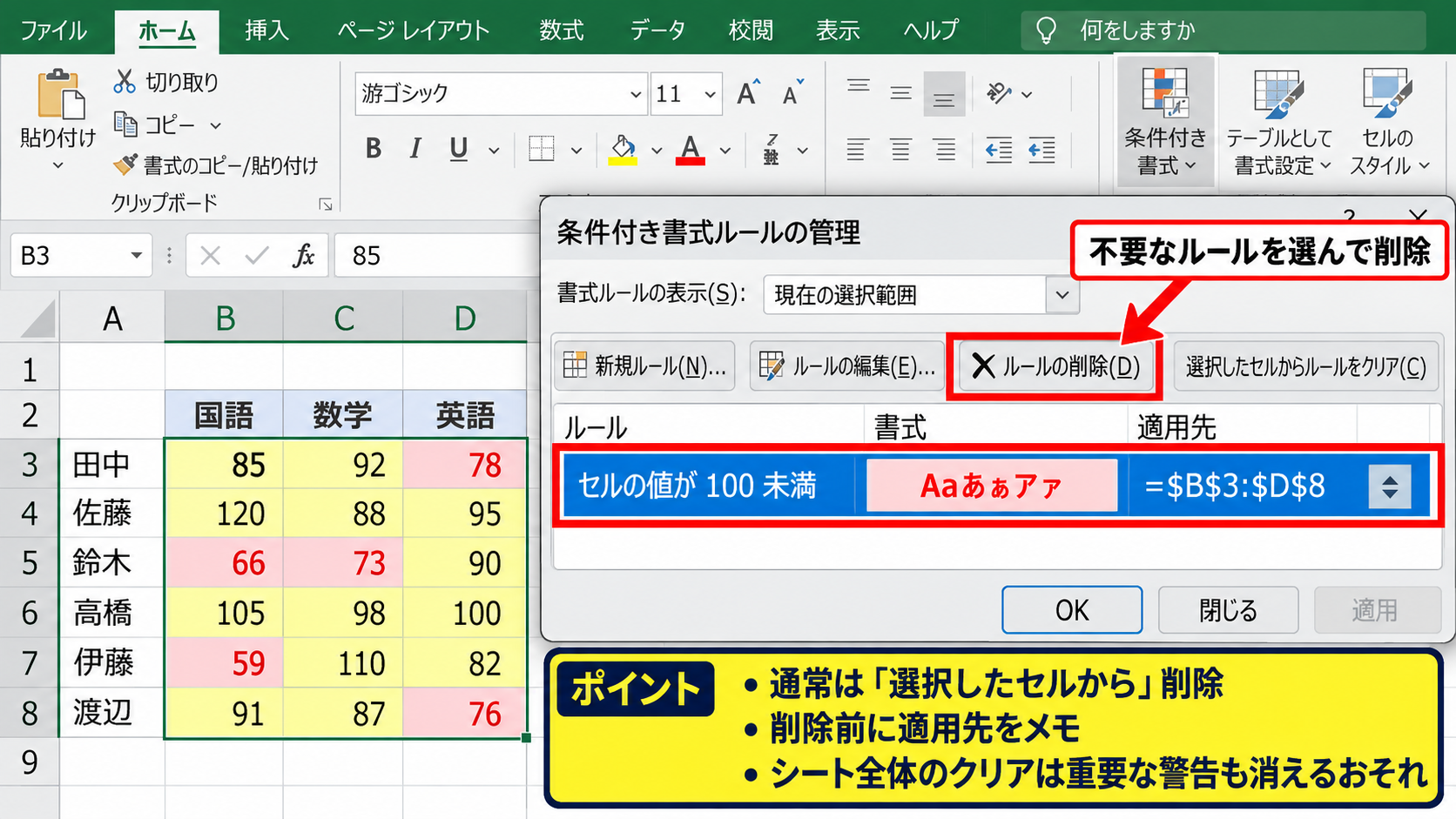Increase font size with large A icon
Screen dimensions: 1456x819
click(747, 92)
